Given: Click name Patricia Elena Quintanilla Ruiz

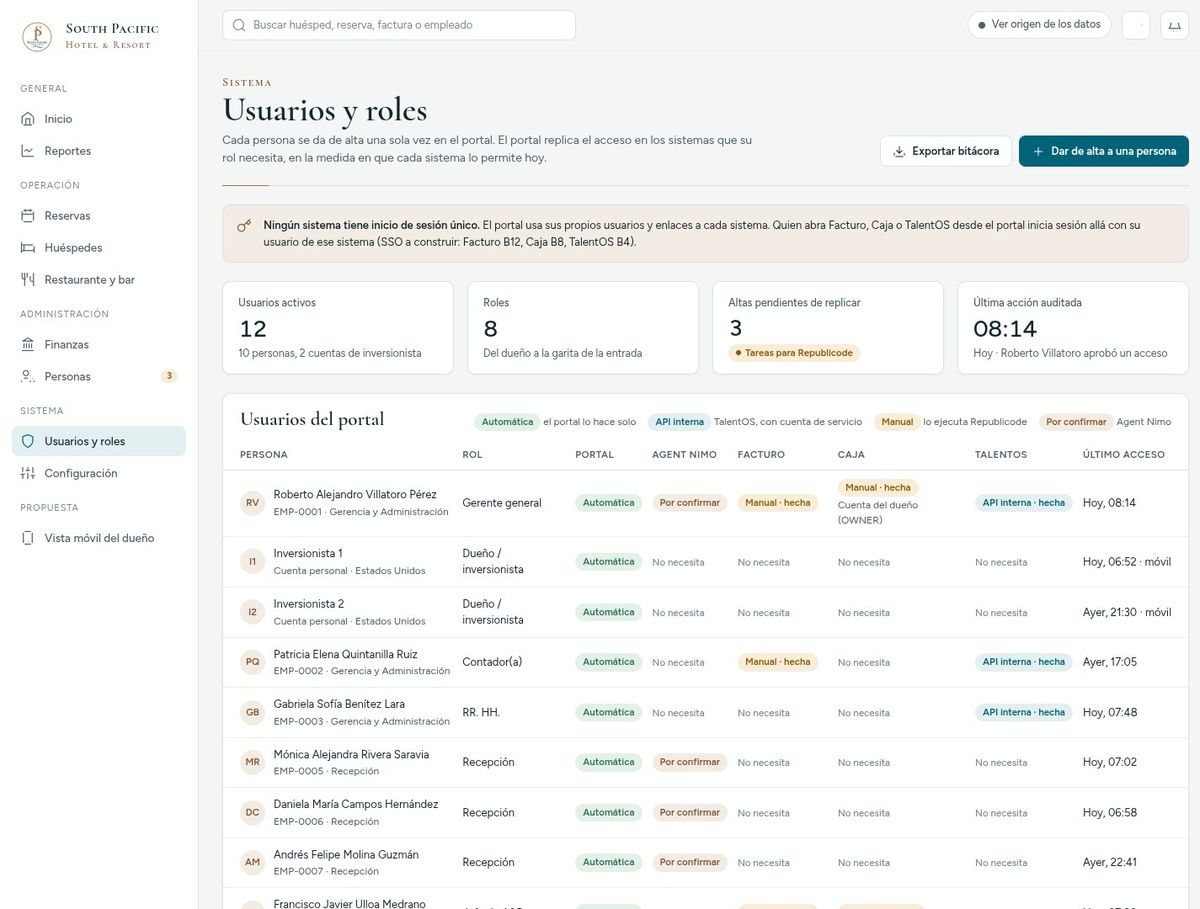Looking at the screenshot, I should pyautogui.click(x=346, y=655).
